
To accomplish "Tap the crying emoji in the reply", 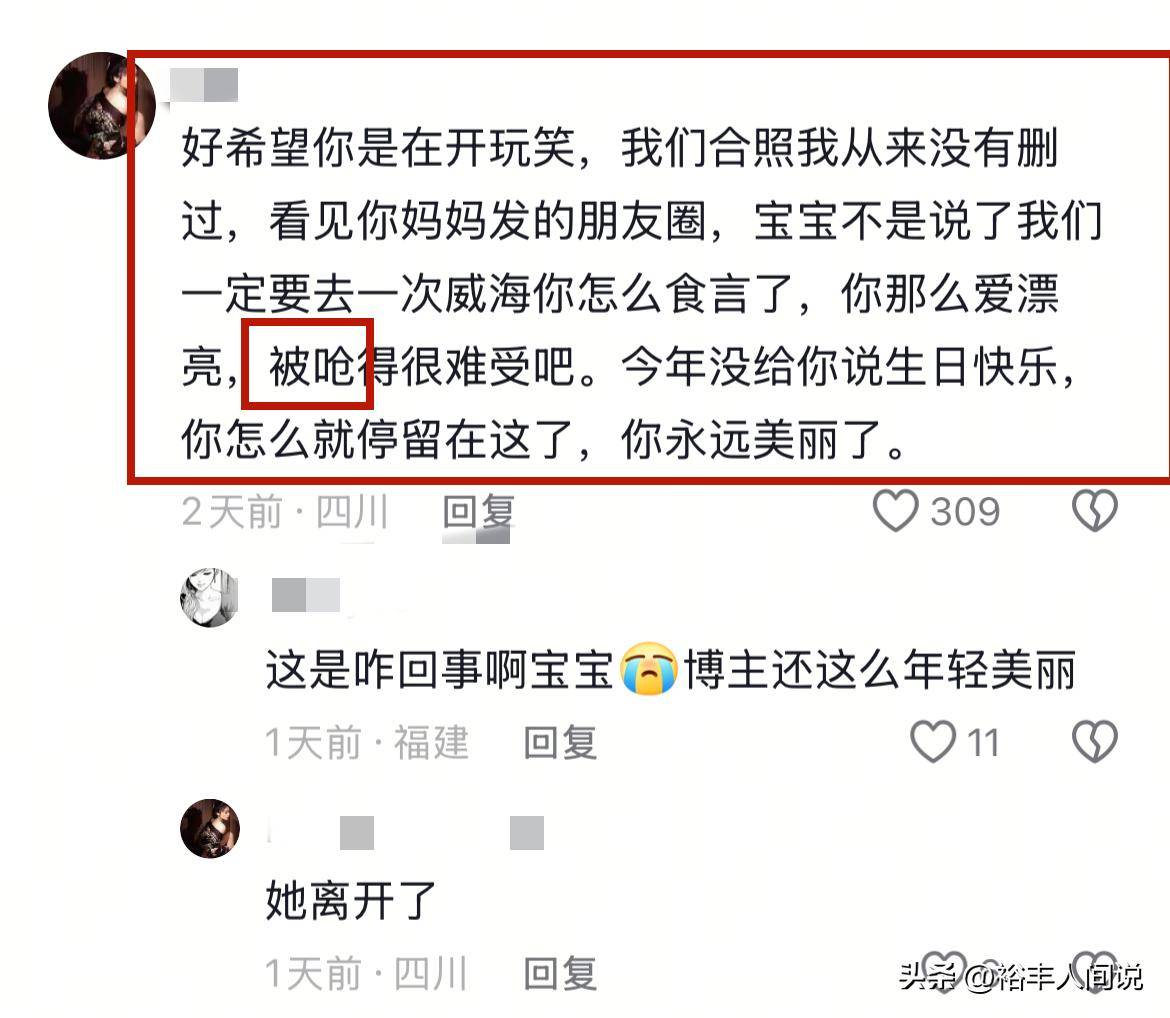I will pos(649,669).
